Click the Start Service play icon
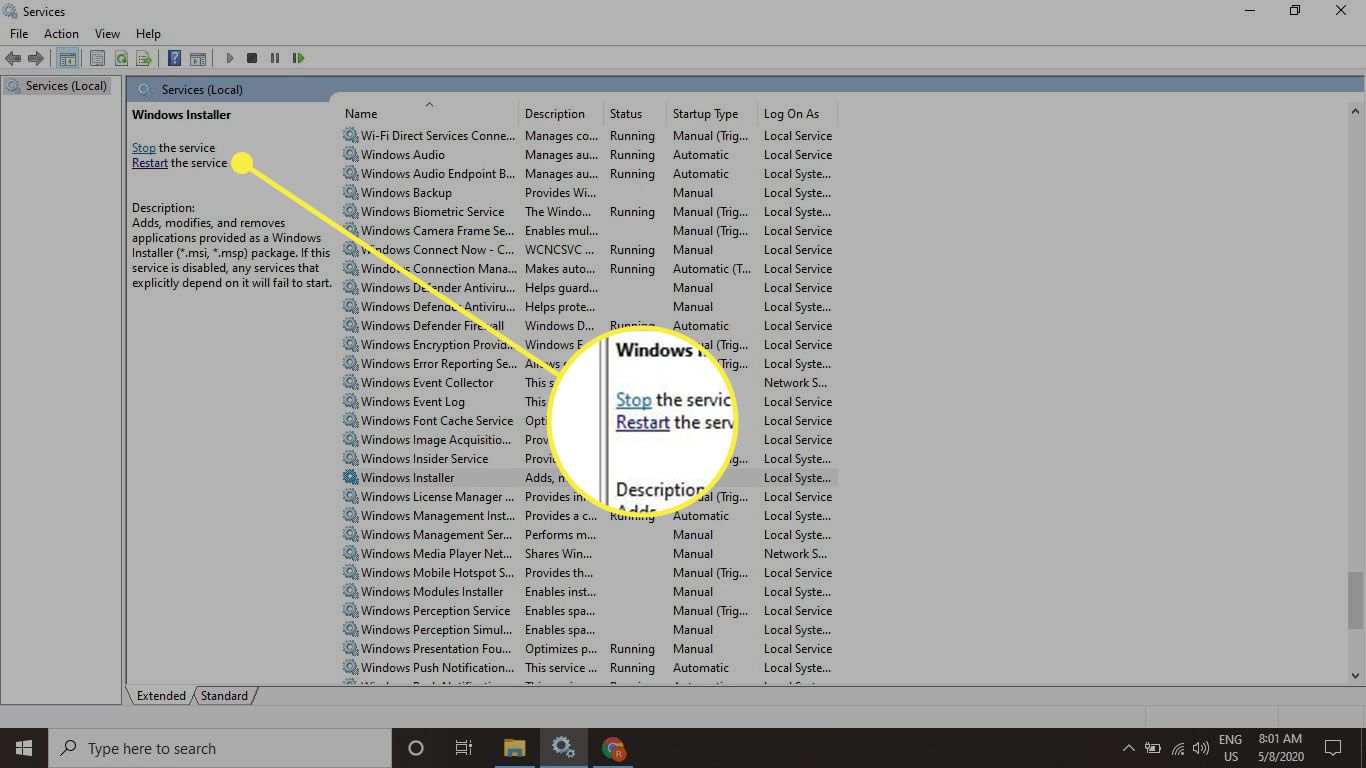1366x768 pixels. (230, 59)
